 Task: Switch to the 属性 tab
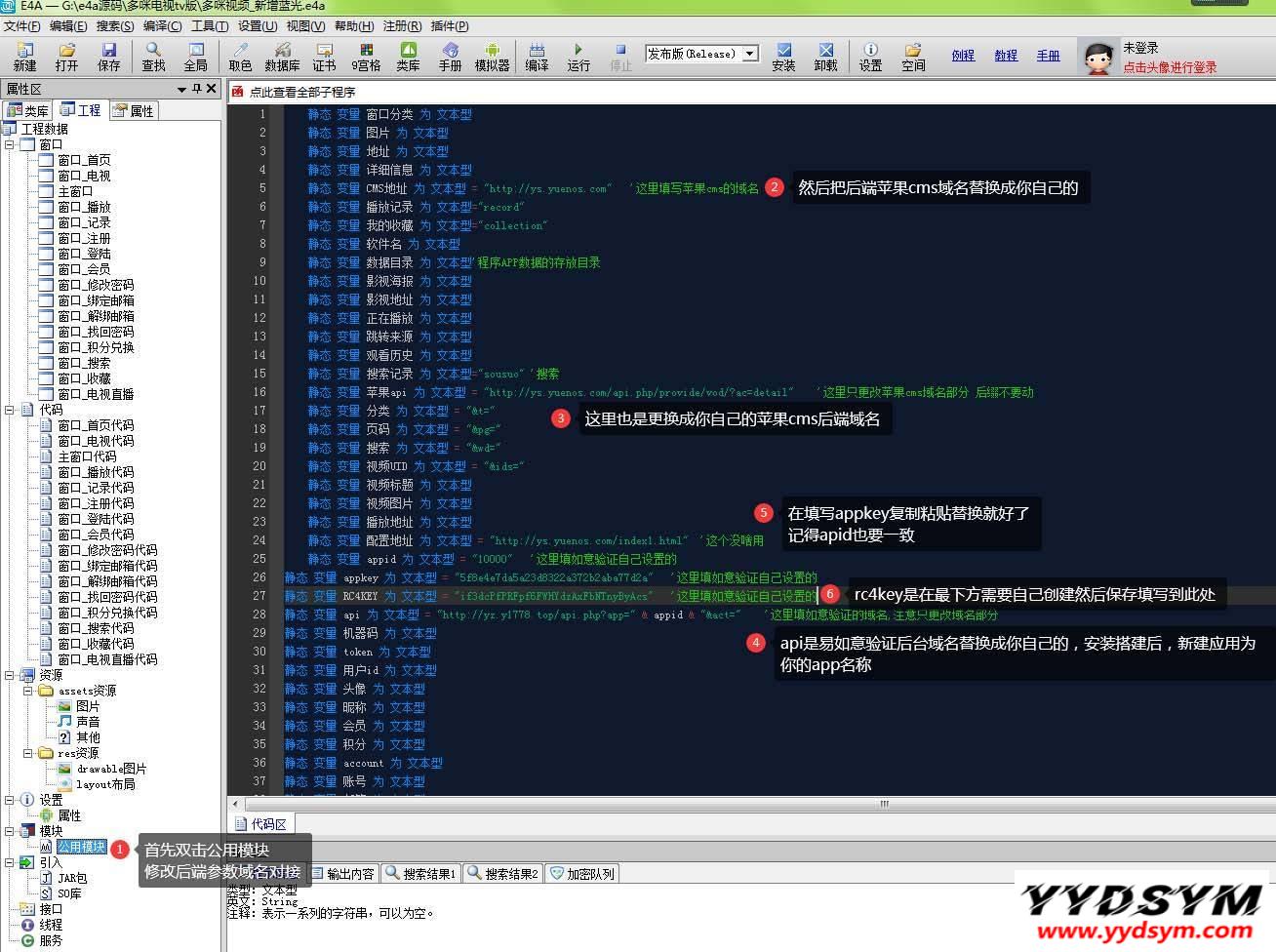click(x=133, y=110)
